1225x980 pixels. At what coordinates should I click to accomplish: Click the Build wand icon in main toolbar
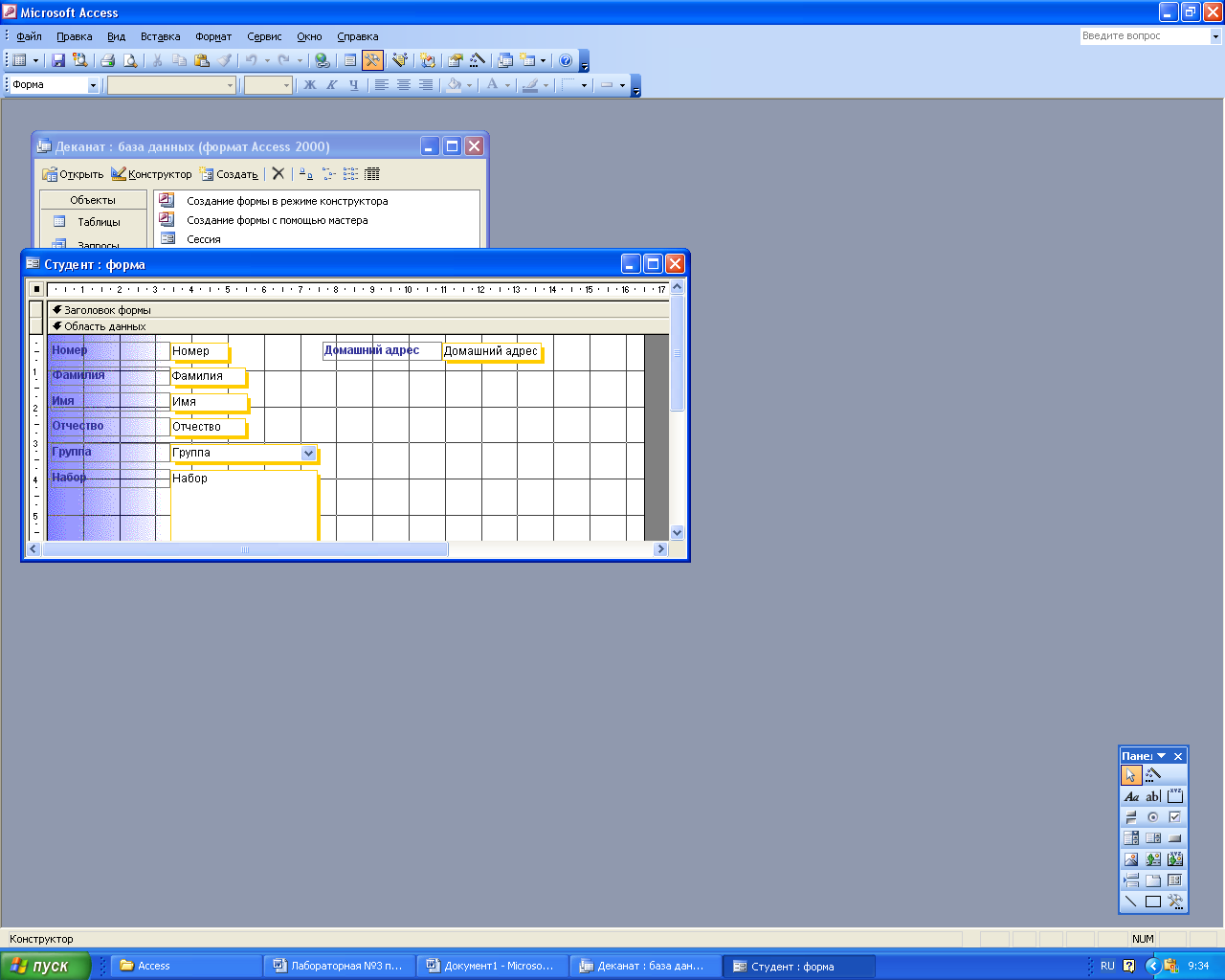click(478, 60)
